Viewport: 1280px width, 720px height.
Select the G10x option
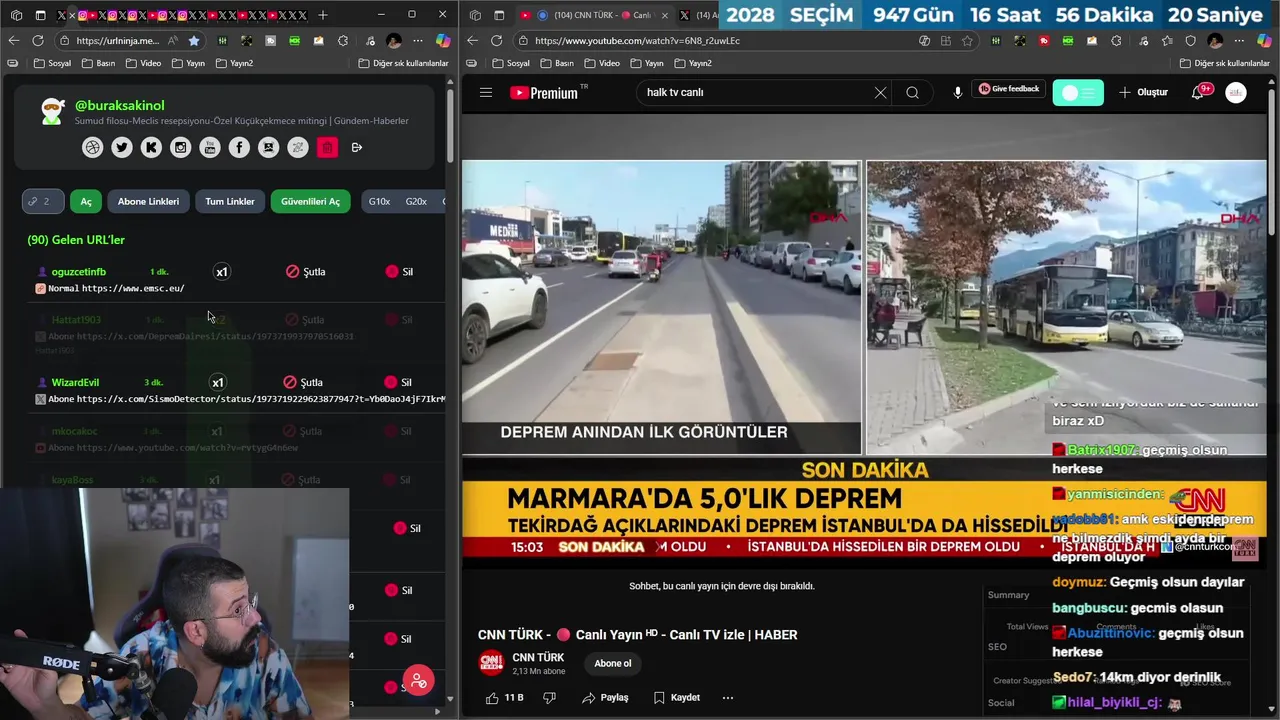click(x=379, y=201)
